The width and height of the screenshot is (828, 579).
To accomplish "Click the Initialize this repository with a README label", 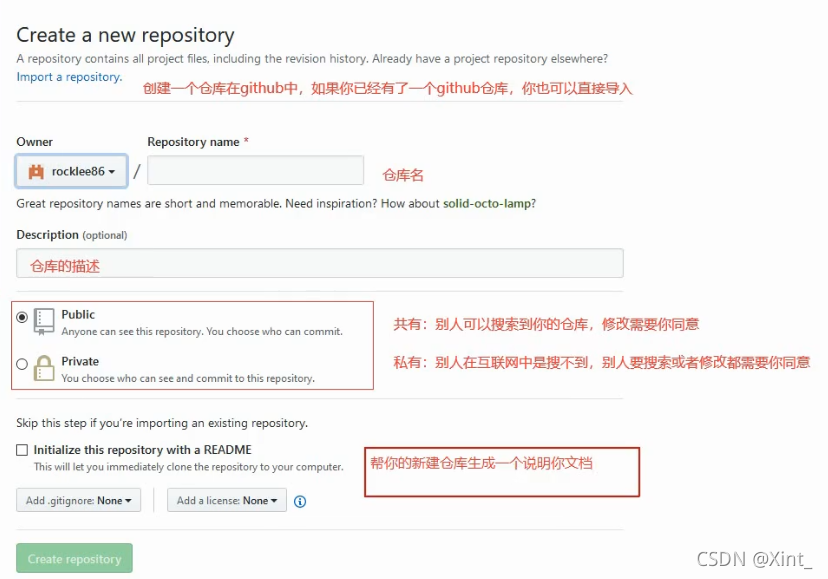I will pos(143,450).
